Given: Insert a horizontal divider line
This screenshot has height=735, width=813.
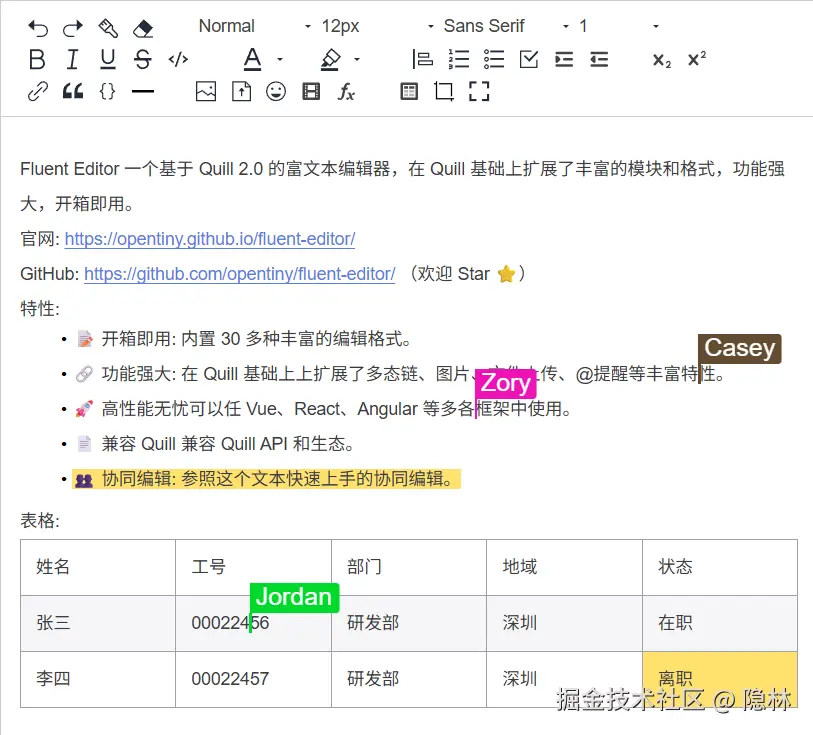Looking at the screenshot, I should tap(144, 91).
